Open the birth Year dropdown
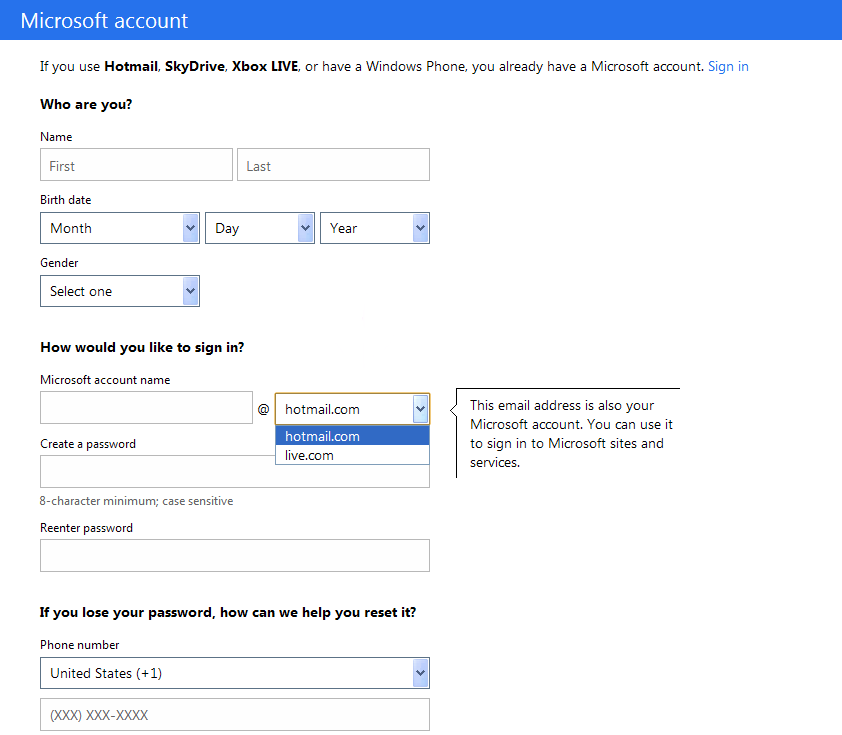842x735 pixels. (375, 228)
